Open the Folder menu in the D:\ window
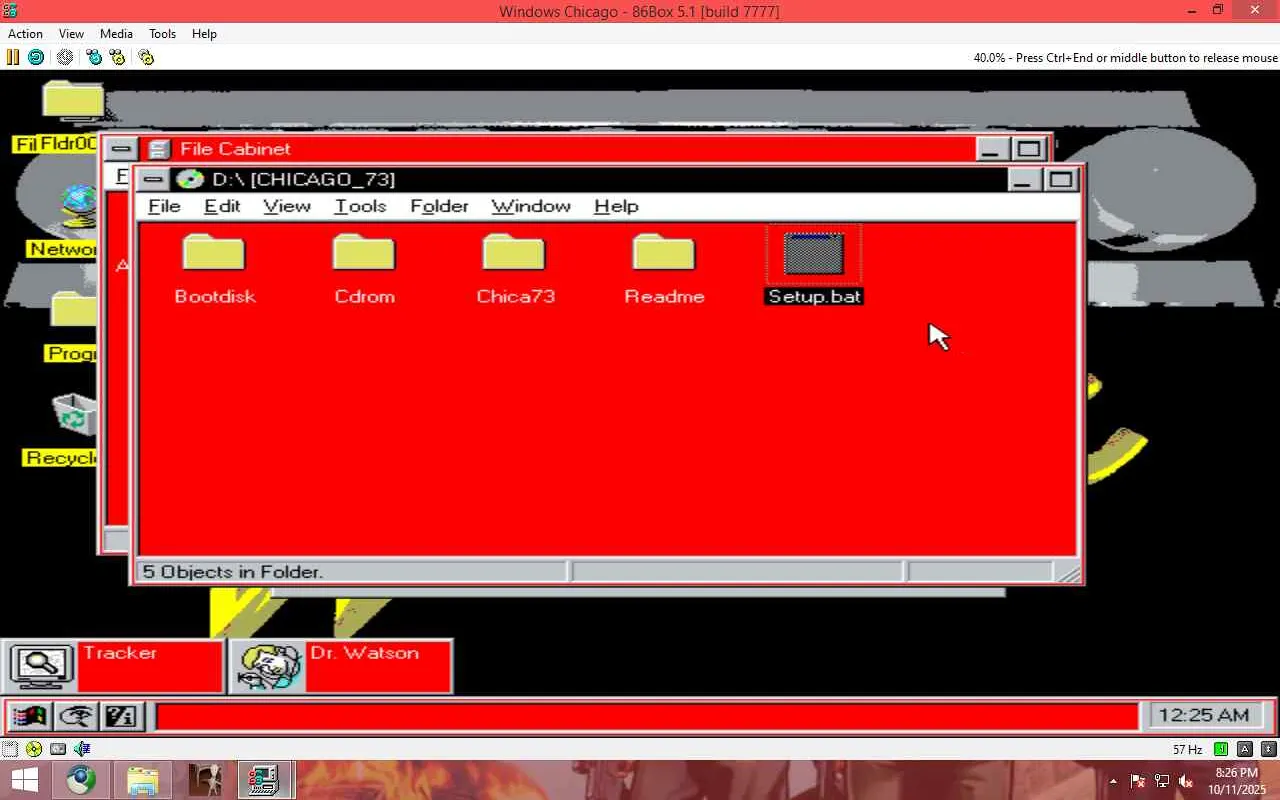The width and height of the screenshot is (1280, 800). pyautogui.click(x=439, y=206)
